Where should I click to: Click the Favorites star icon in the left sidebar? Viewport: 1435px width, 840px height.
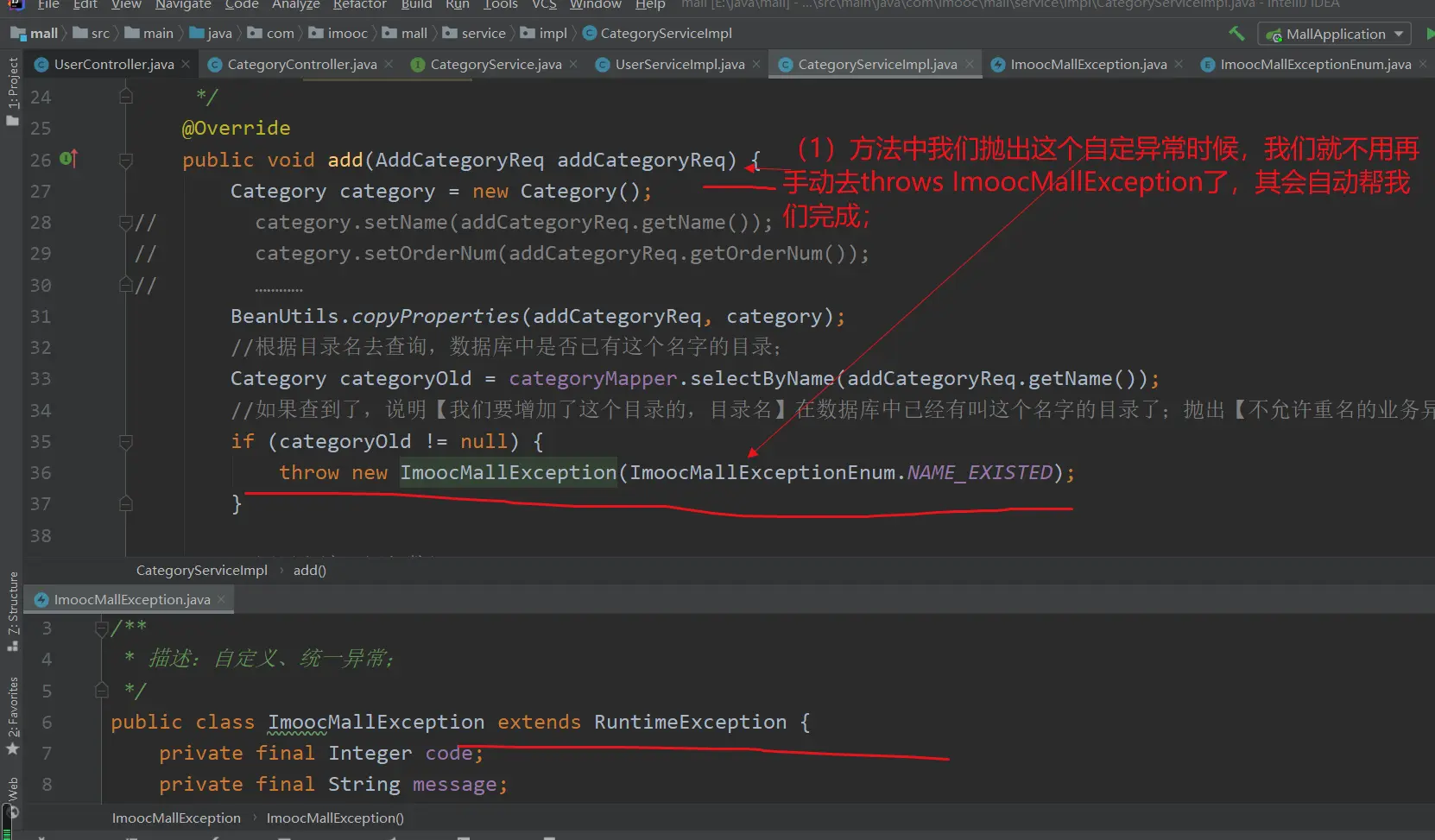[x=12, y=748]
